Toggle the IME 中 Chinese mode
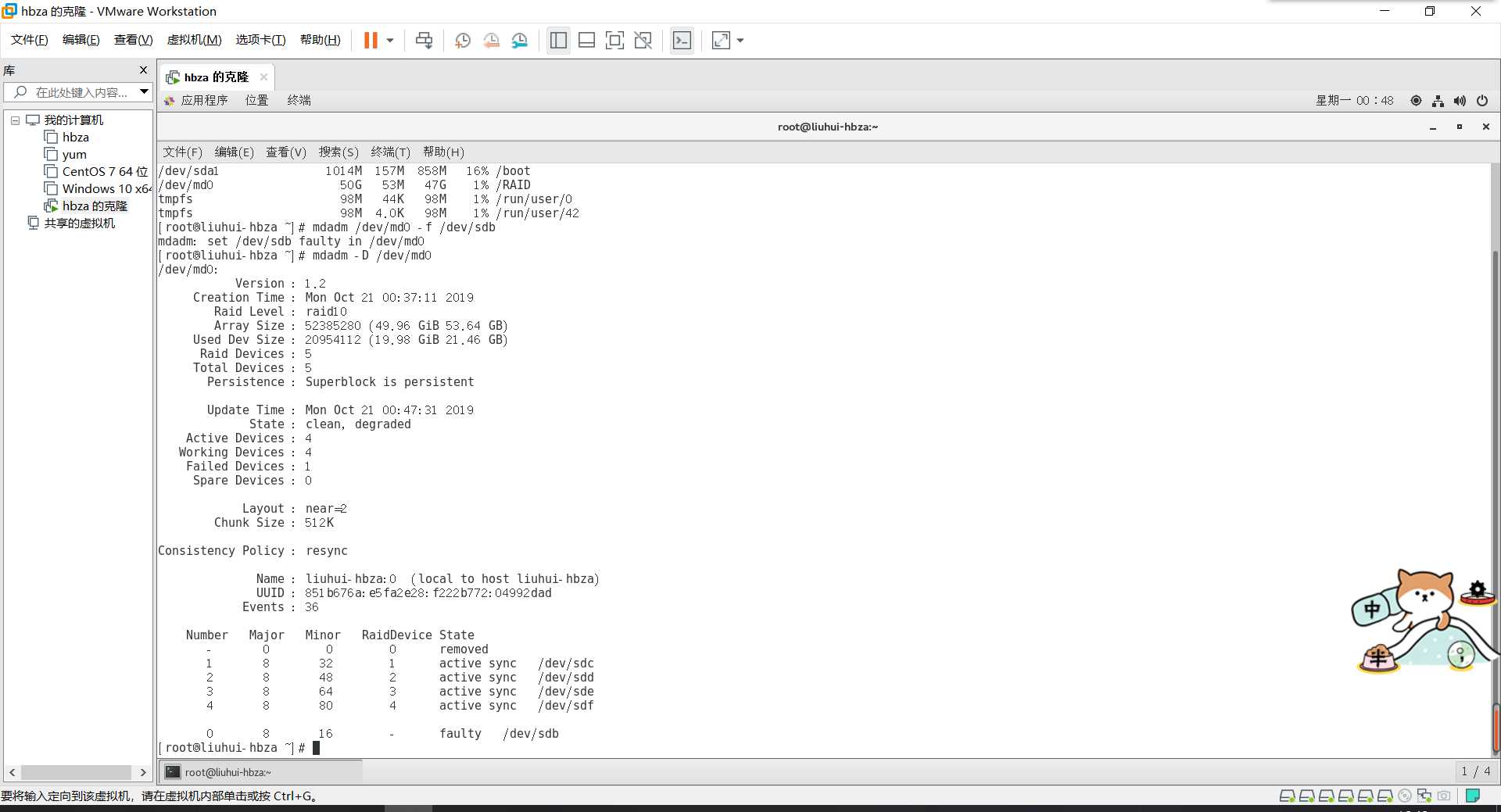This screenshot has width=1501, height=812. point(1372,610)
